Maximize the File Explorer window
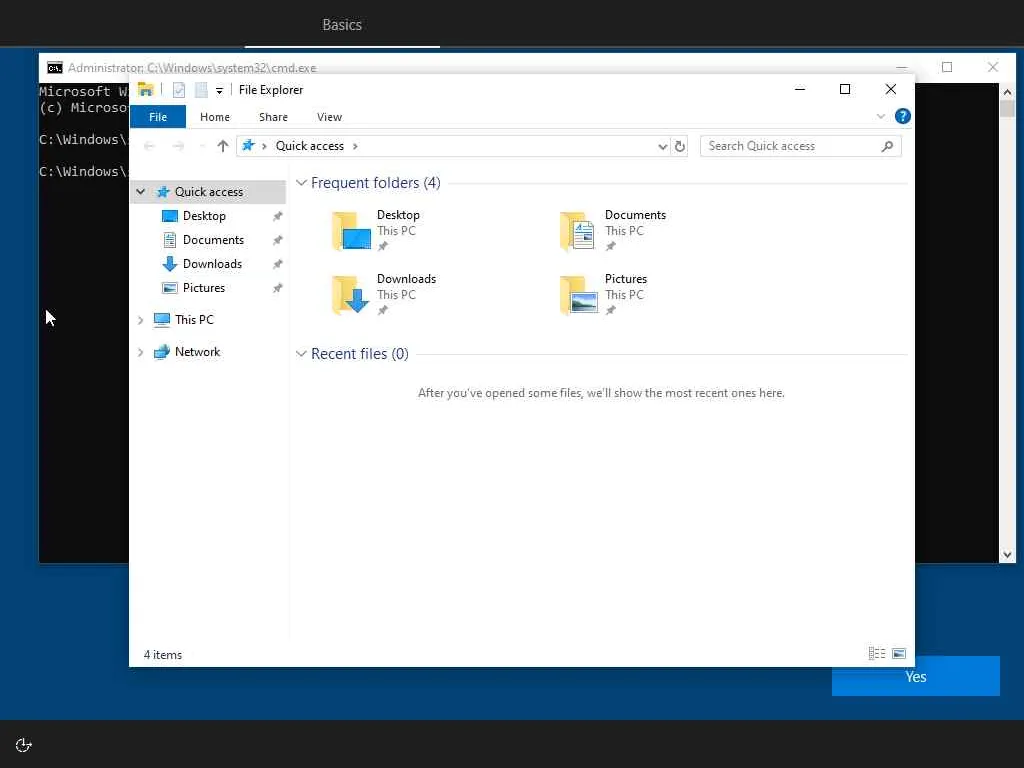Screen dimensions: 1024x768 click(x=845, y=89)
